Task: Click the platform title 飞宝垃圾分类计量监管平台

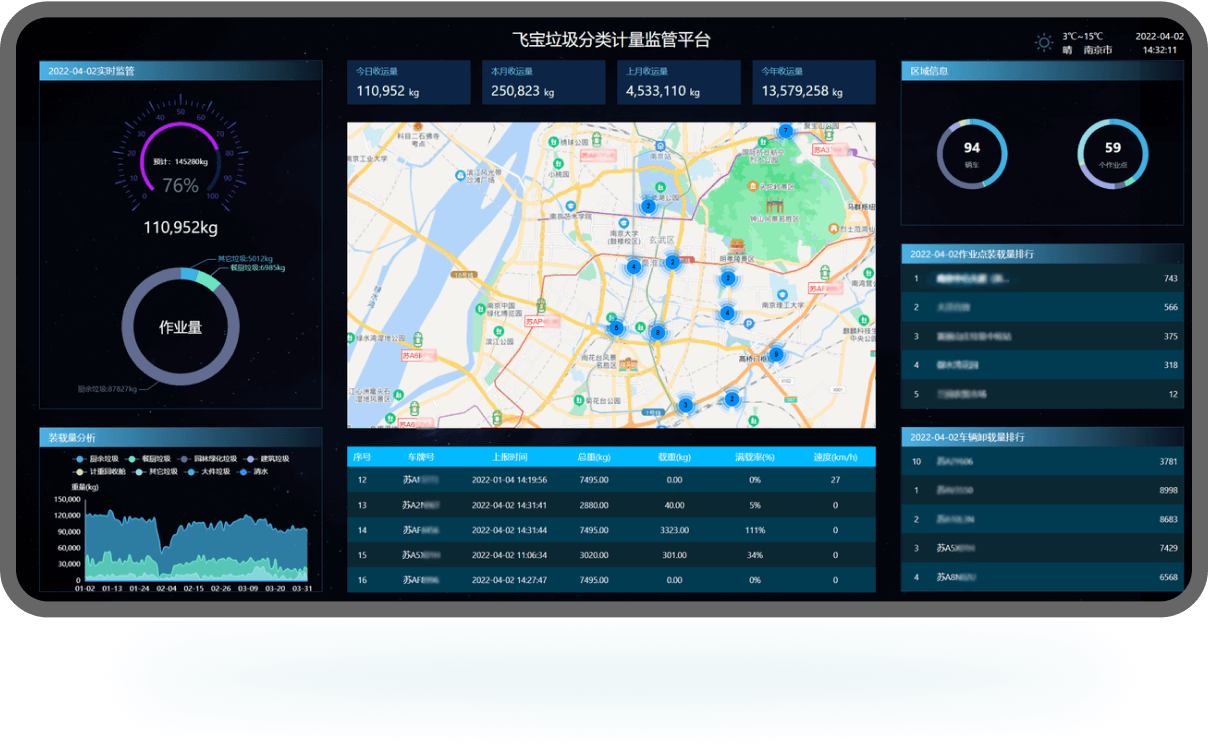Action: click(611, 40)
